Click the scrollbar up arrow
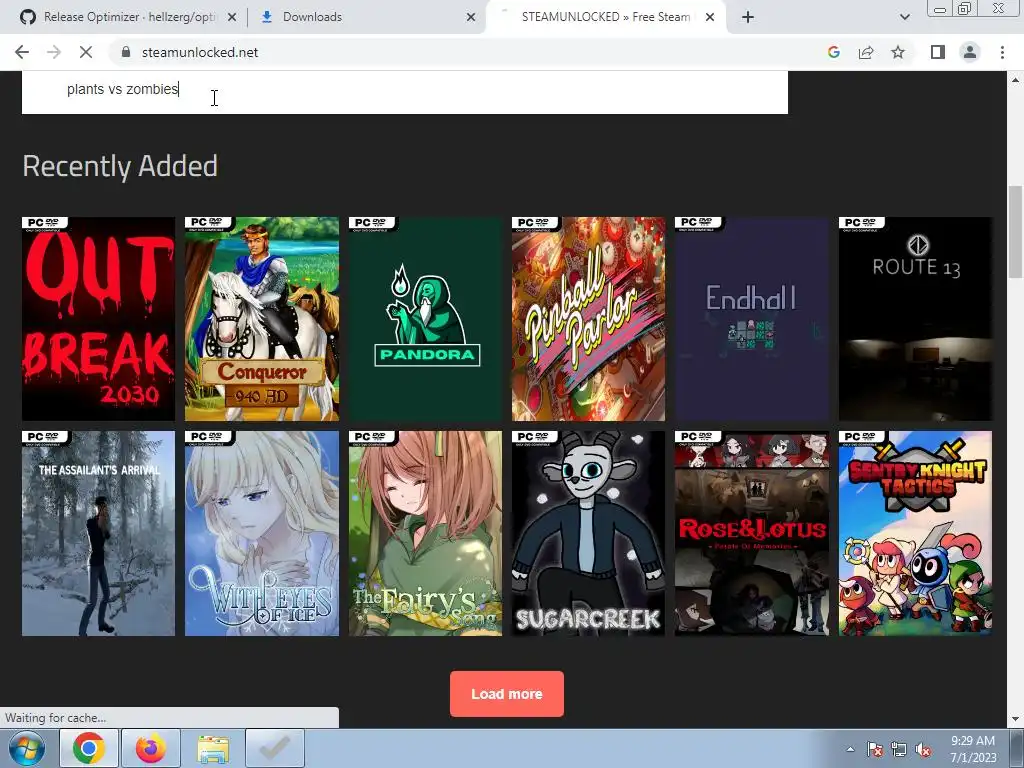Viewport: 1024px width, 768px height. tap(1016, 80)
